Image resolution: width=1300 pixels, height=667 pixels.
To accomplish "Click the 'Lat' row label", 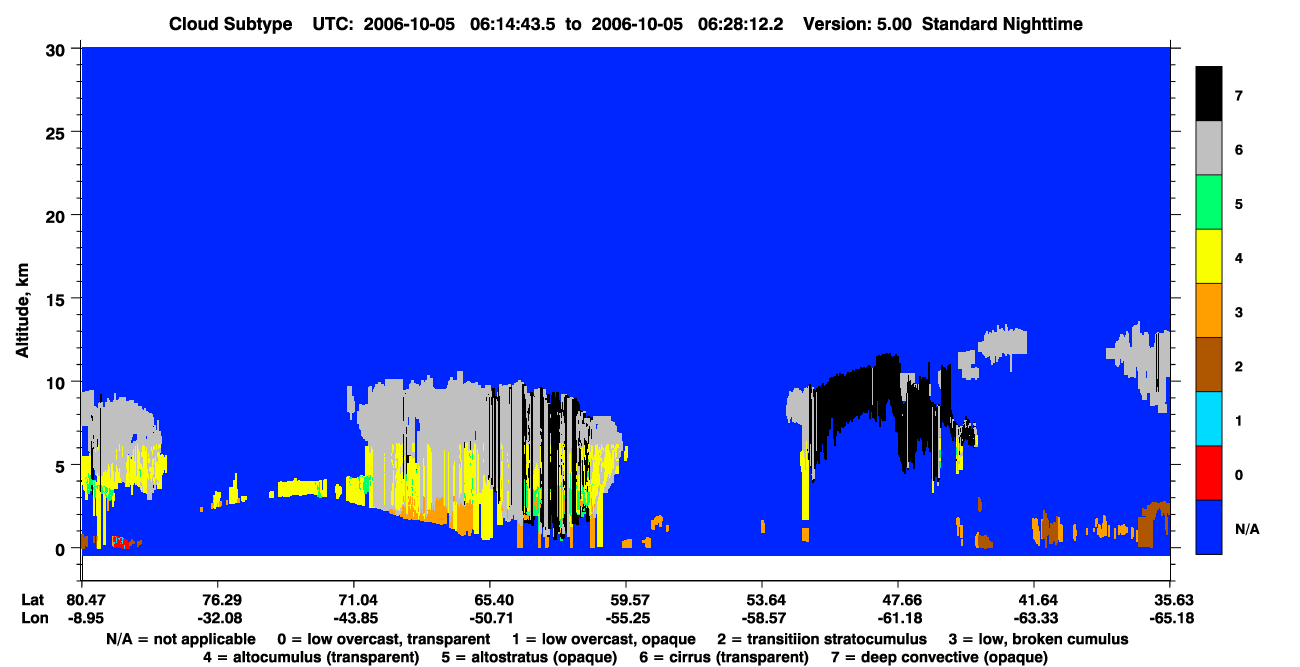I will 33,599.
